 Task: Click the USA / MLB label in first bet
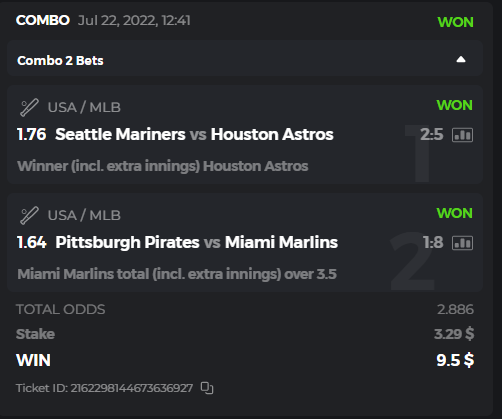(x=84, y=107)
